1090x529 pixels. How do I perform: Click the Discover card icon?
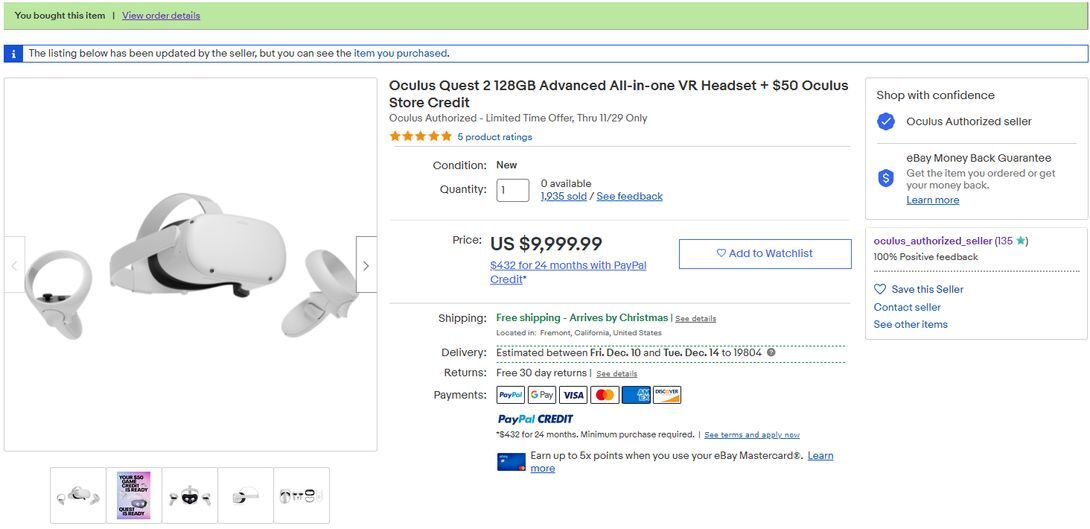pyautogui.click(x=667, y=395)
